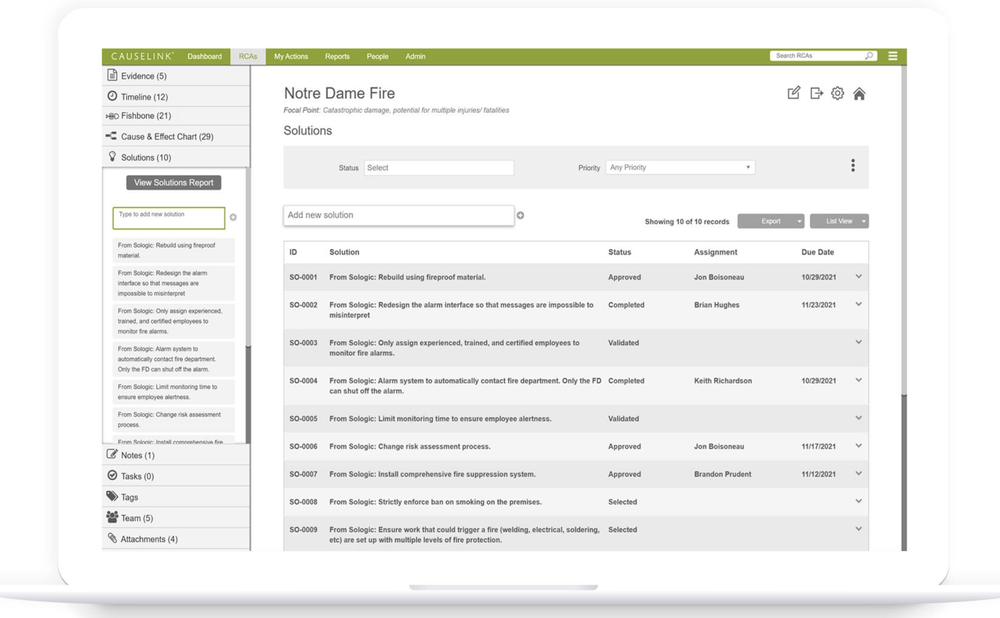Click the edit RCA pencil icon
The width and height of the screenshot is (1000, 618).
(793, 93)
